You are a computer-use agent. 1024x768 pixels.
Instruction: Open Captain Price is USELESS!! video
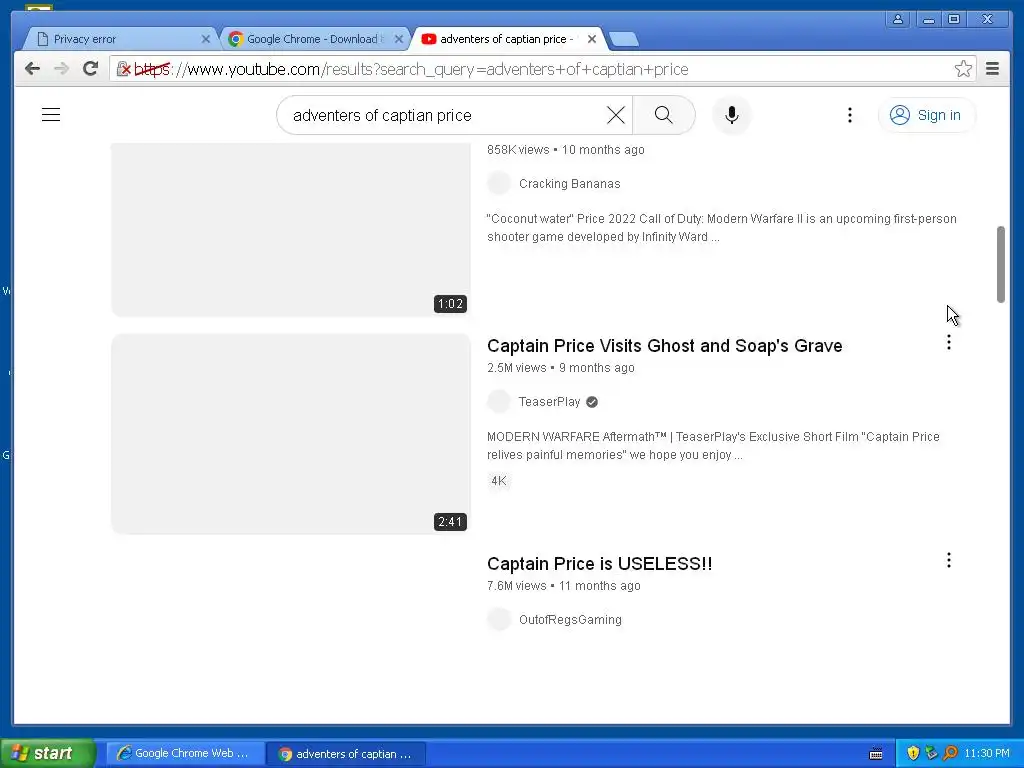600,564
